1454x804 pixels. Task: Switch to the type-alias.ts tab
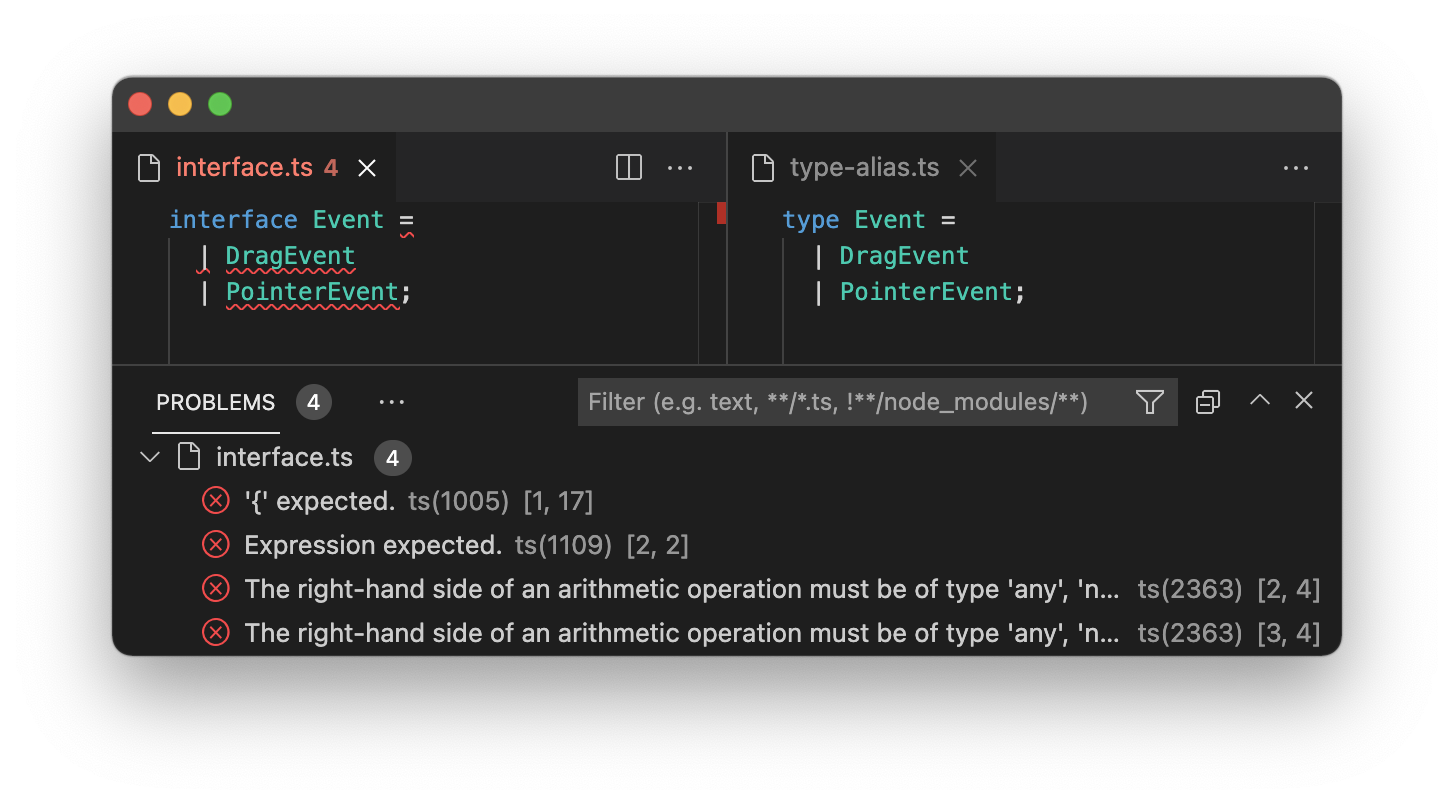[862, 168]
